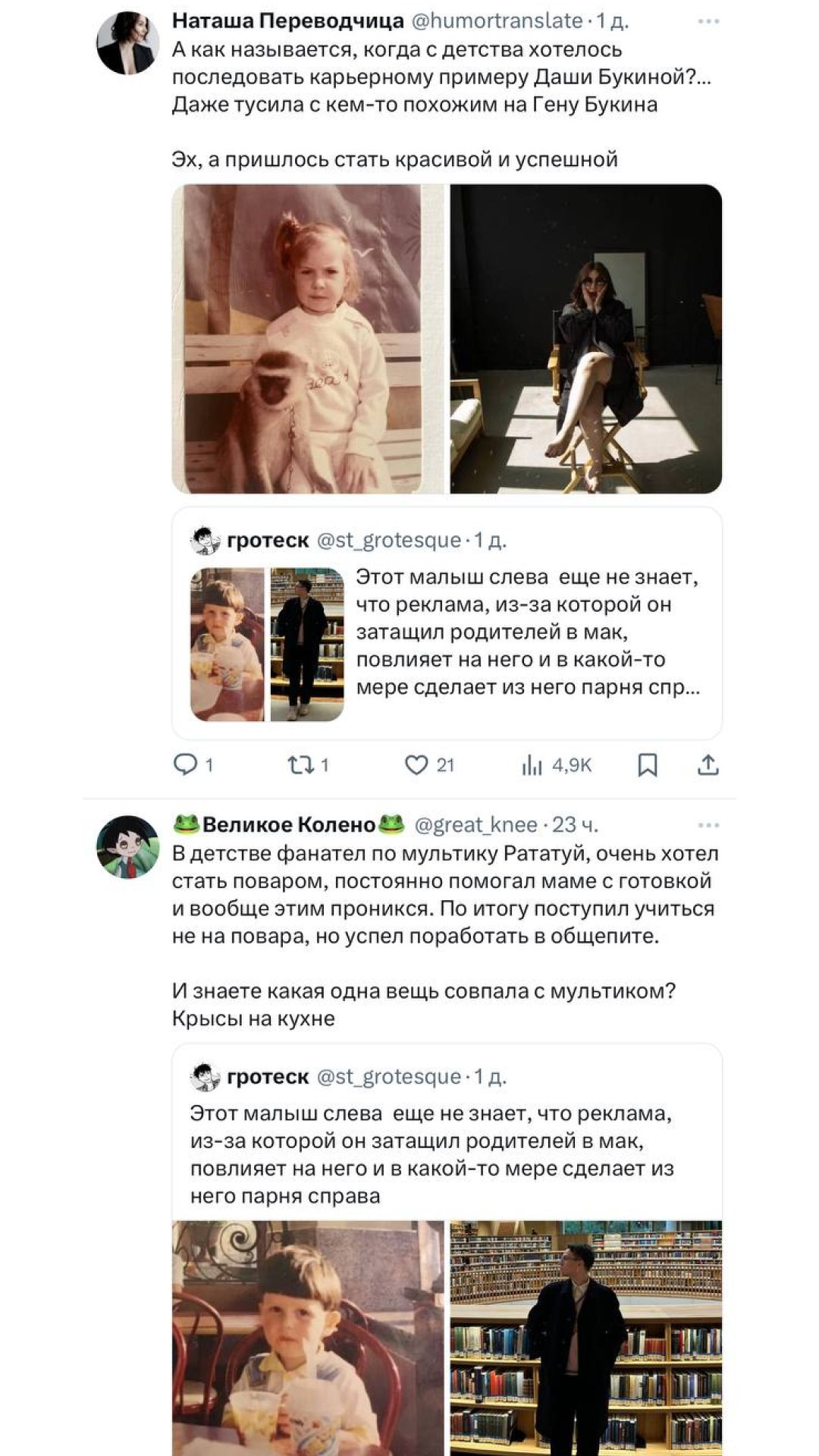Image resolution: width=819 pixels, height=1456 pixels.
Task: View large photo of man in library
Action: tap(585, 1338)
